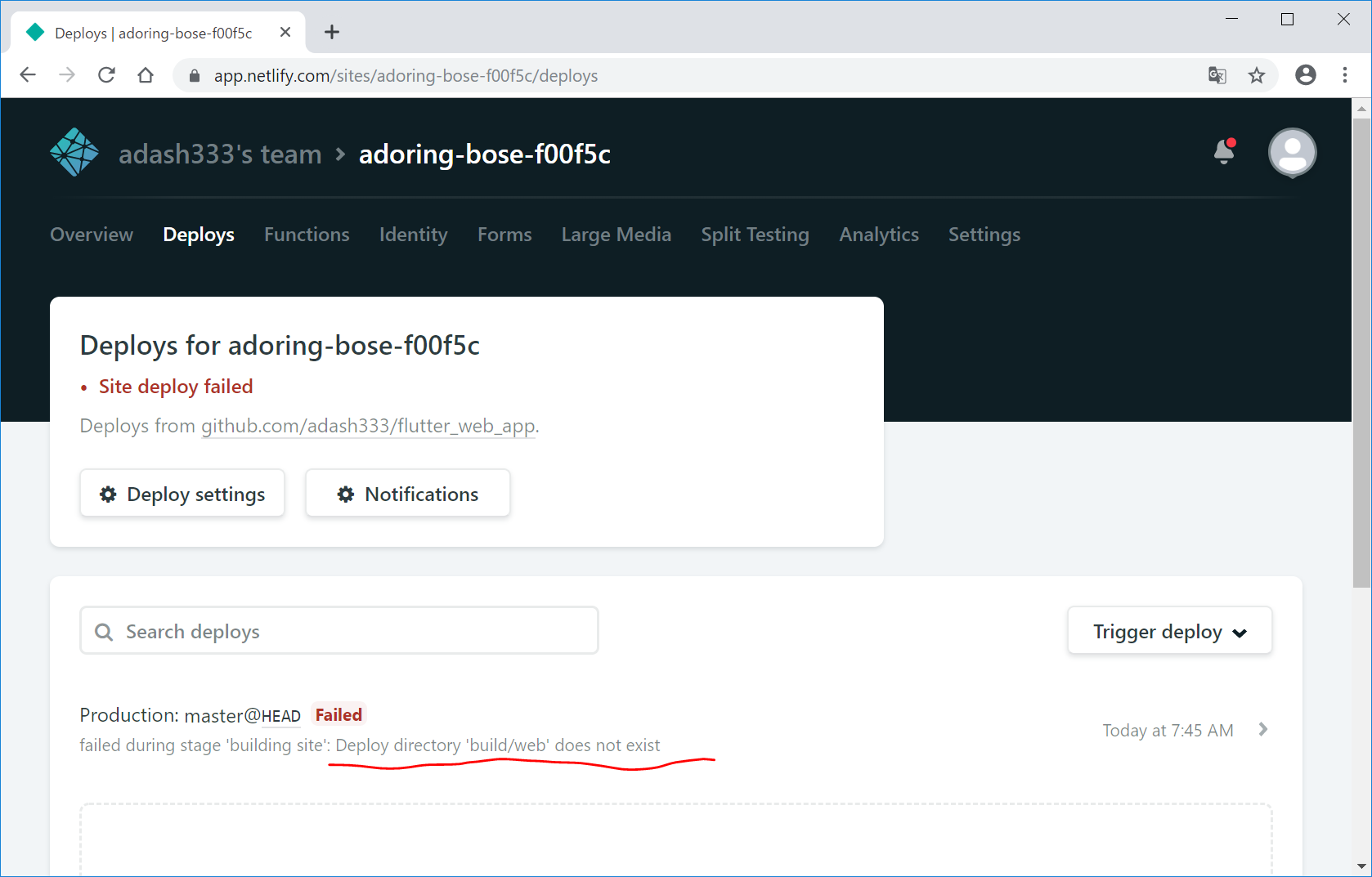Open a new browser tab
Image resolution: width=1372 pixels, height=877 pixels.
coord(331,33)
